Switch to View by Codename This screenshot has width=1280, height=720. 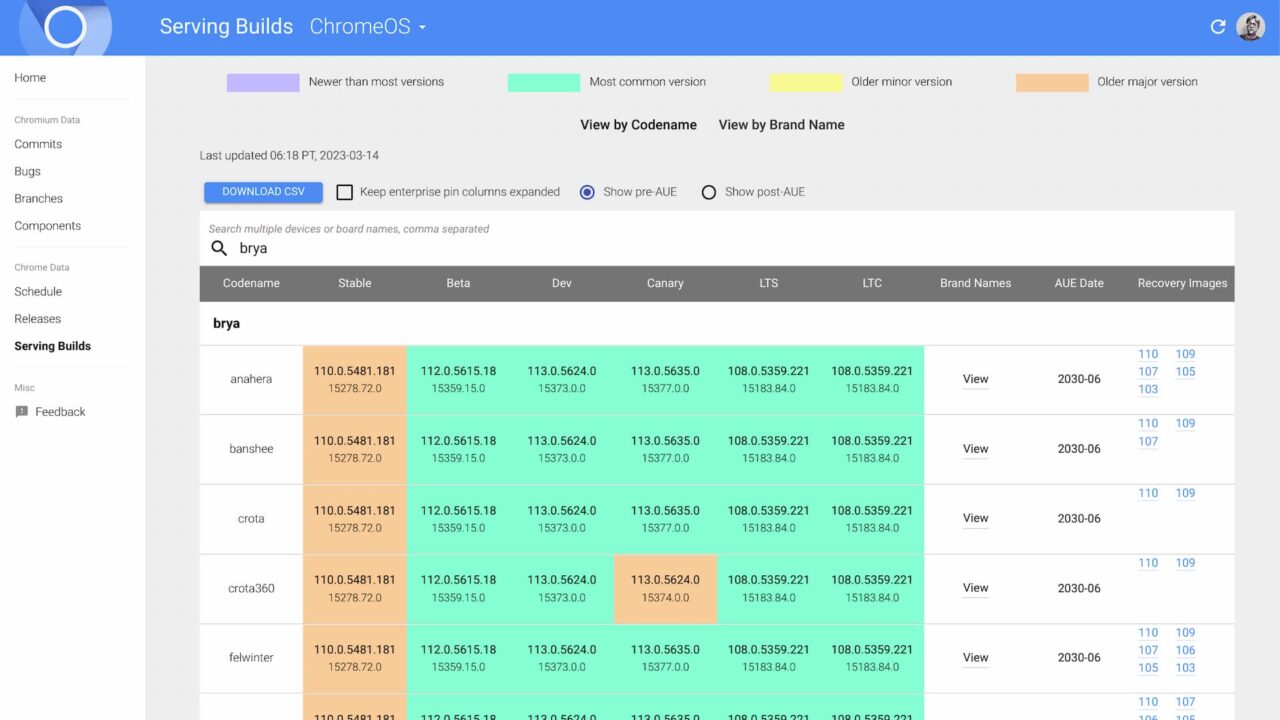coord(638,125)
